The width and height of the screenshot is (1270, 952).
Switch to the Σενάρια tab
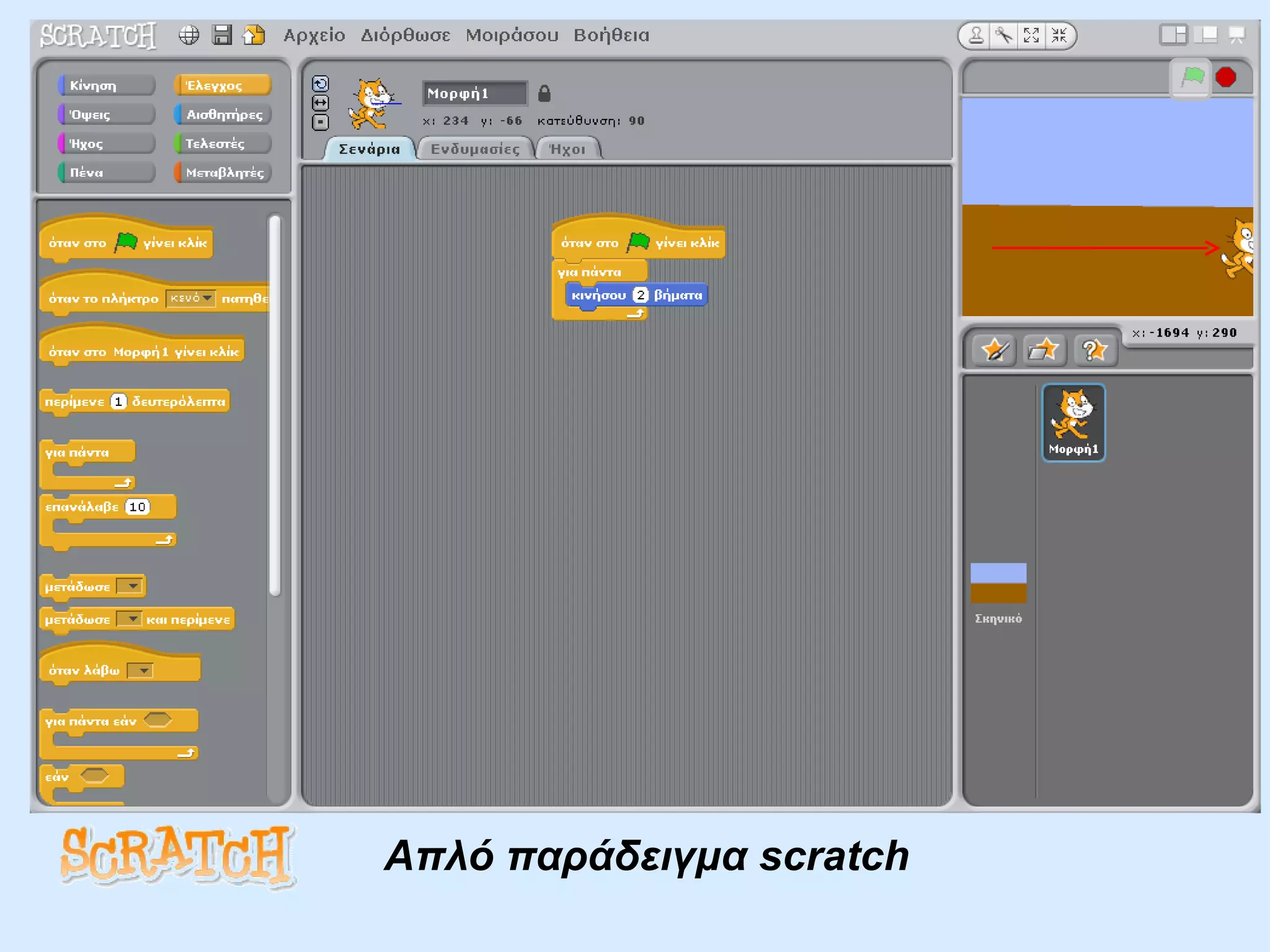point(370,149)
